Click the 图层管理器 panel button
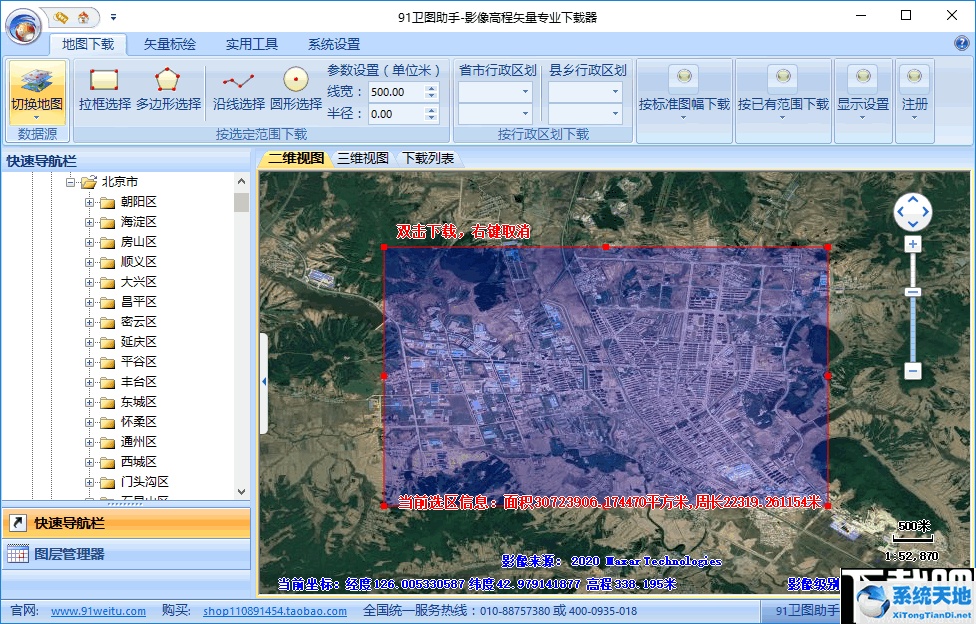 [x=126, y=554]
